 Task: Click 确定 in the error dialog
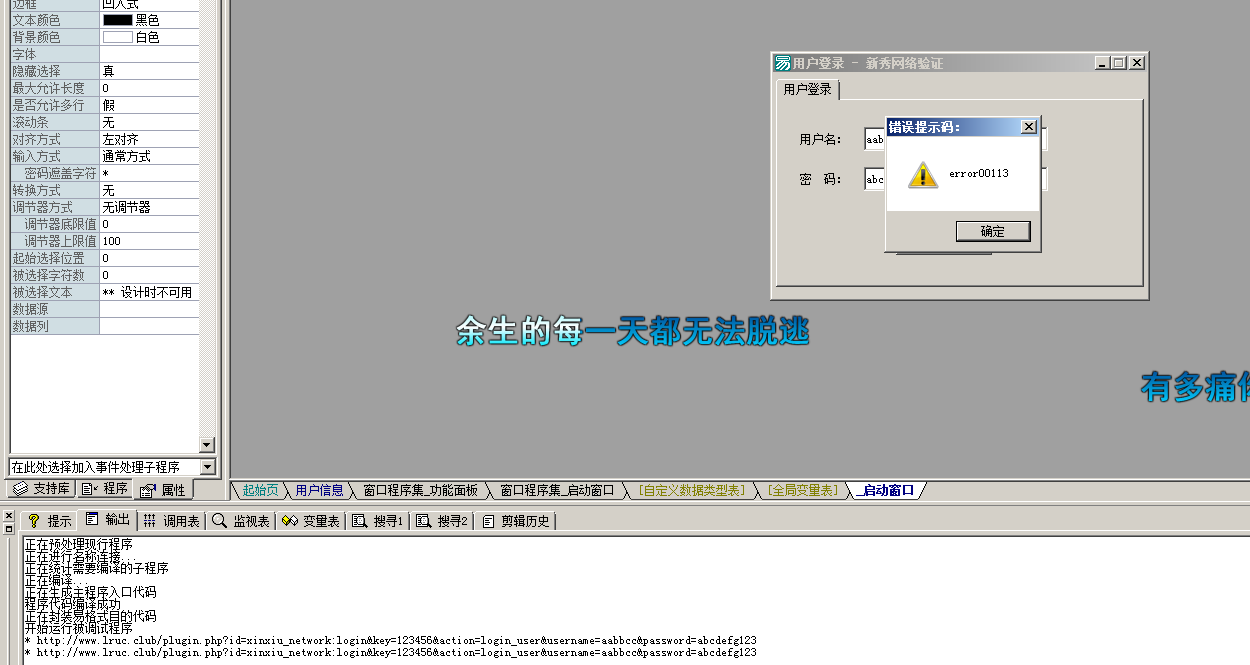click(x=992, y=231)
